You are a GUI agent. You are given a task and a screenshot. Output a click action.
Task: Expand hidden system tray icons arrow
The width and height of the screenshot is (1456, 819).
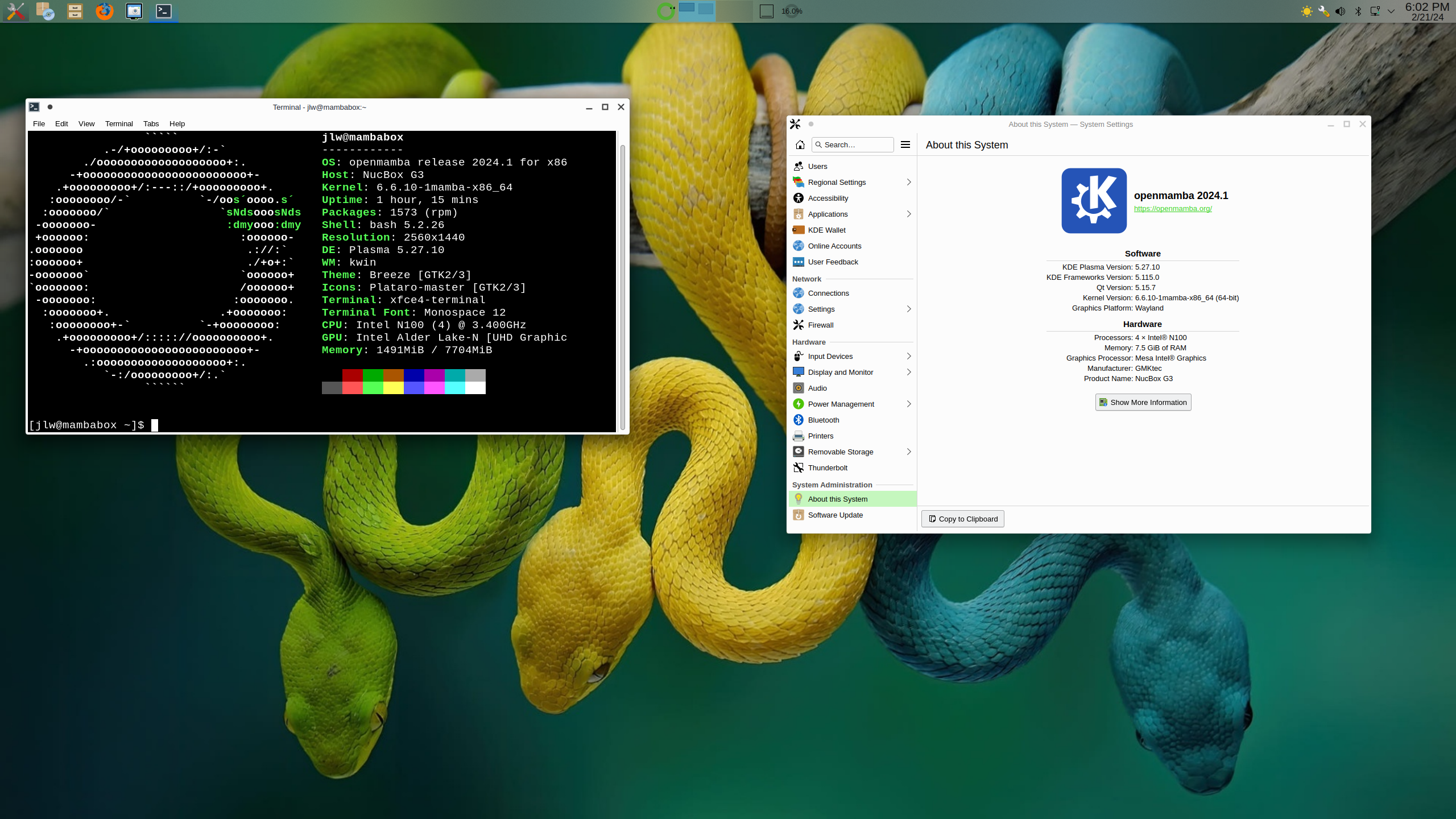1391,11
